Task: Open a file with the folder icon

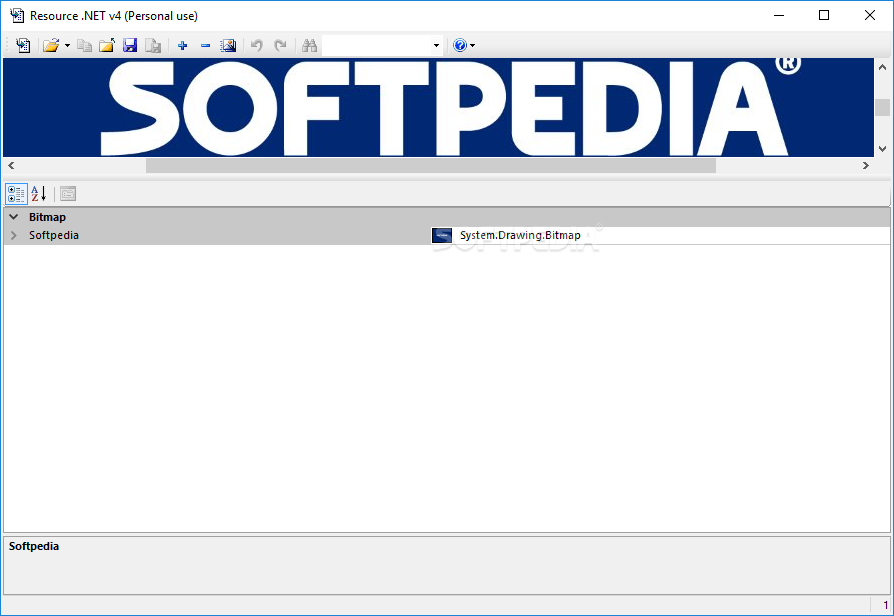Action: [51, 45]
